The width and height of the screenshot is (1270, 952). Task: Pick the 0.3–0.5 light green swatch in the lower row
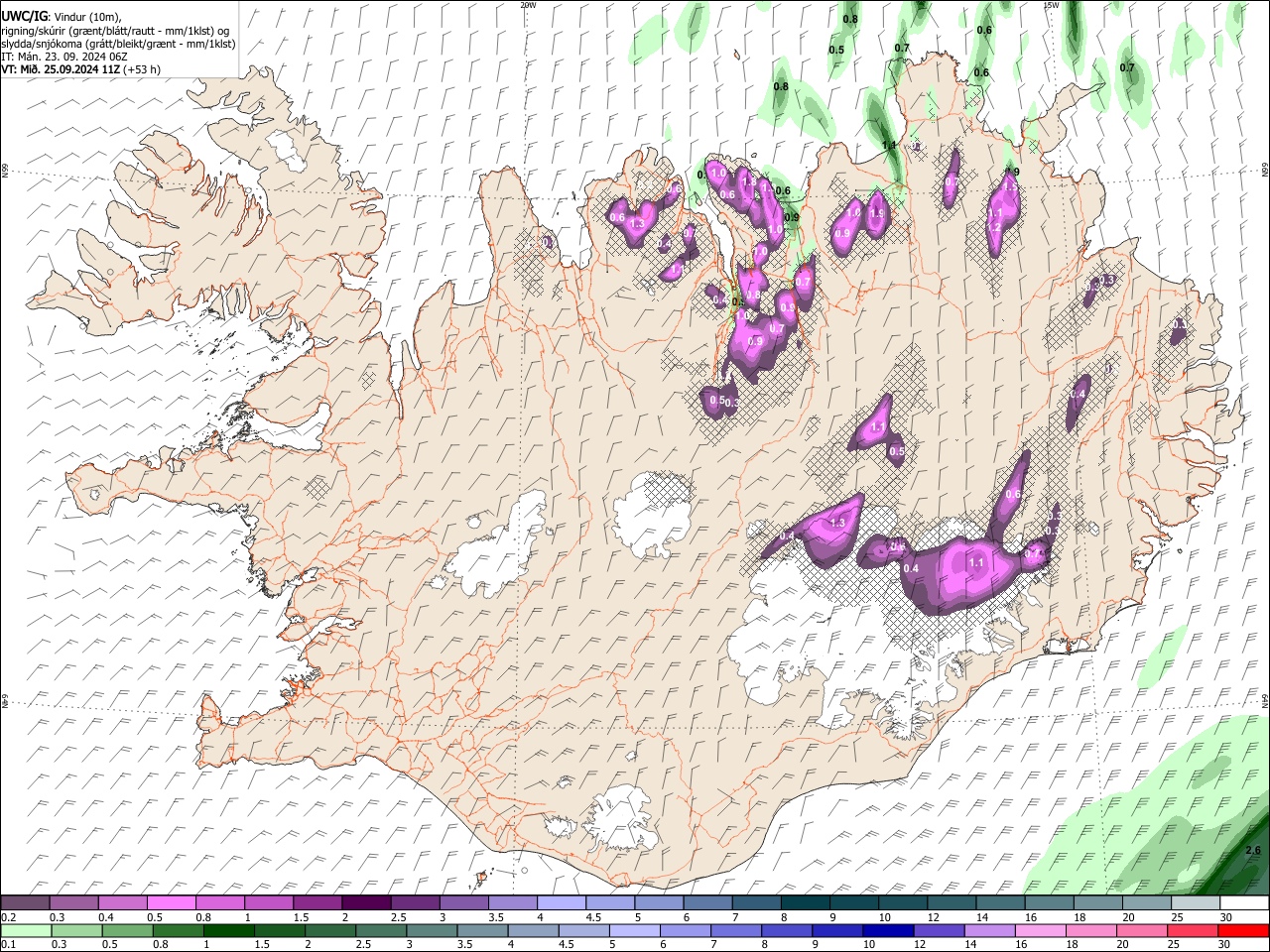pos(76,930)
